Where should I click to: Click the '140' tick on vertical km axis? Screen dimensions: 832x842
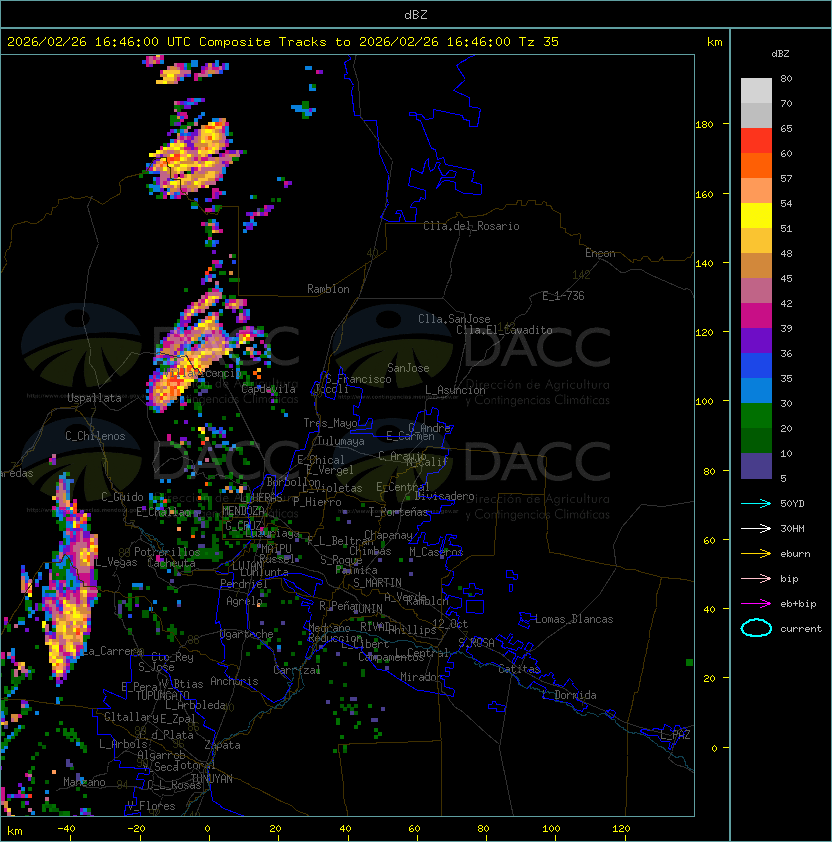704,263
